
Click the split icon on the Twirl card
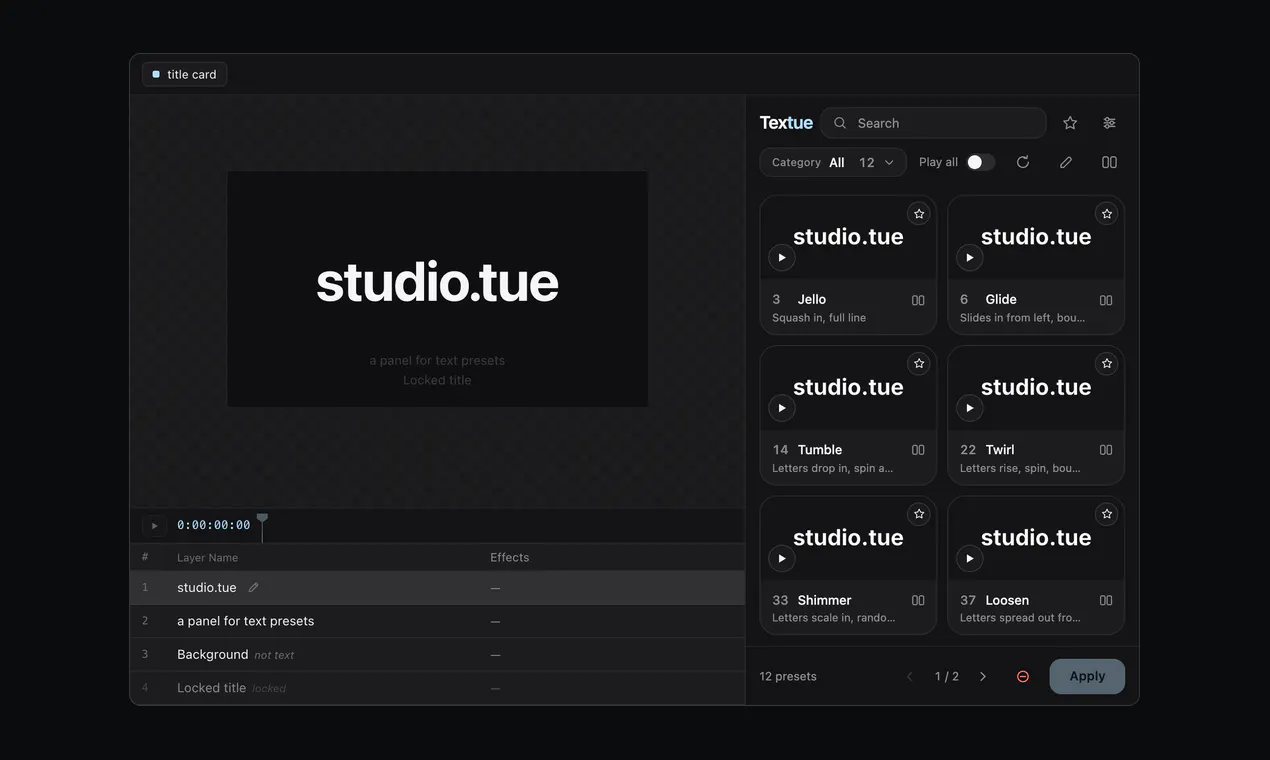click(1106, 450)
